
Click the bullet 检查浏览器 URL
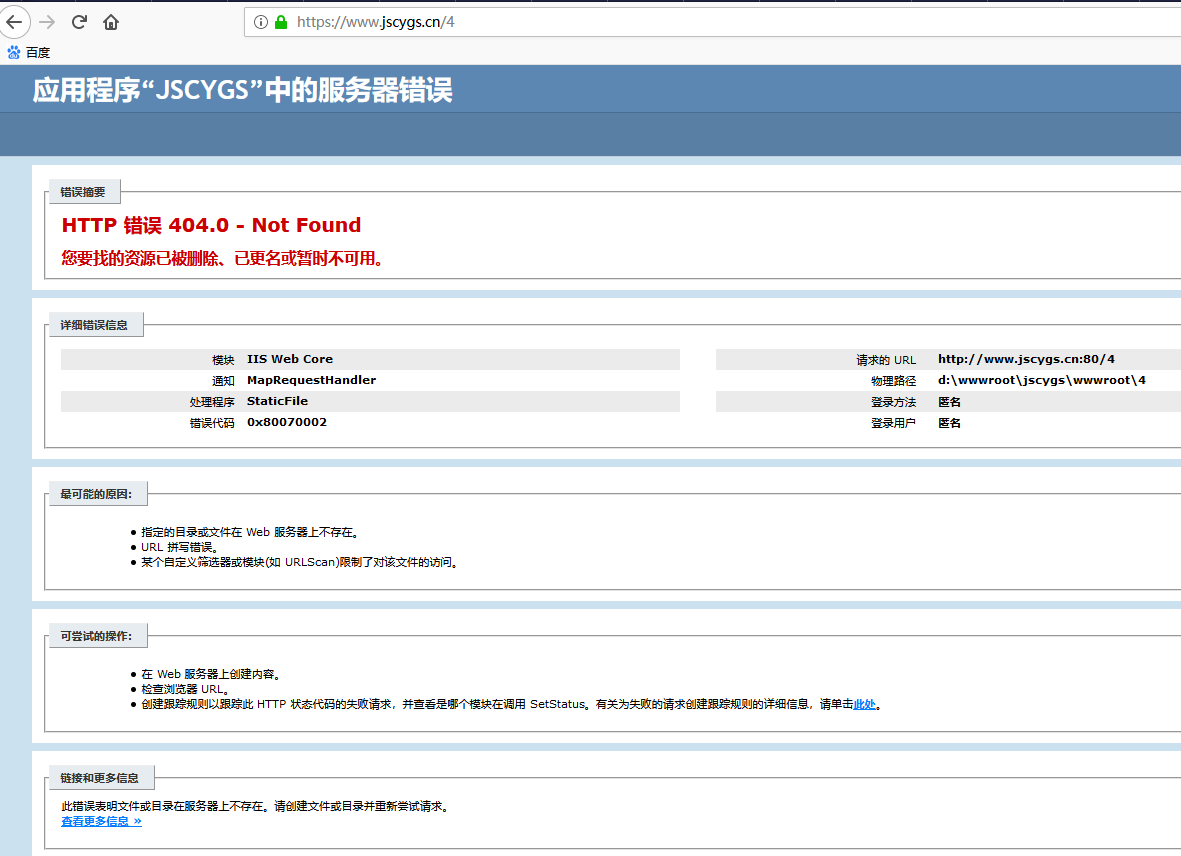click(185, 690)
